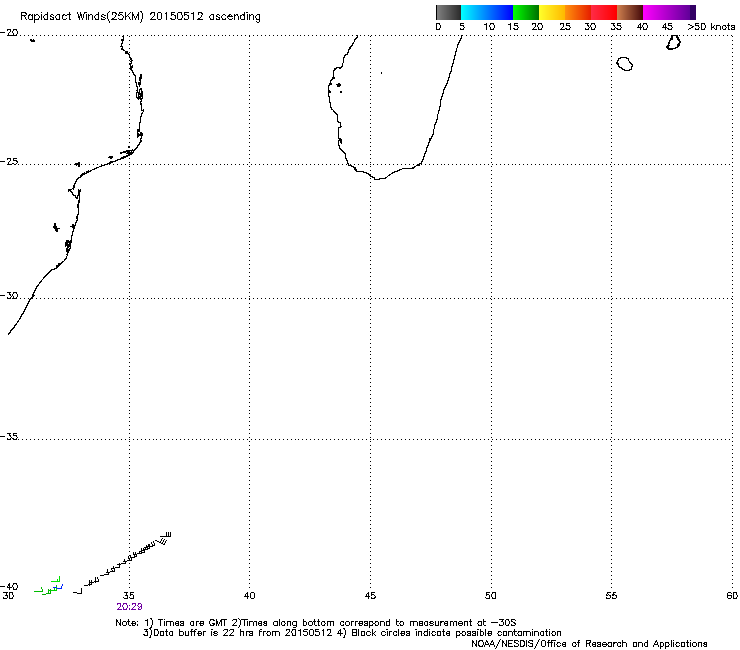Select the 'Times are GMT' note line
This screenshot has width=740, height=650.
pyautogui.click(x=316, y=623)
